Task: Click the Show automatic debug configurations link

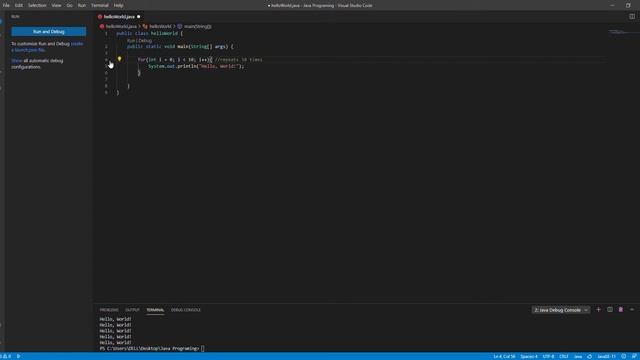Action: point(17,60)
